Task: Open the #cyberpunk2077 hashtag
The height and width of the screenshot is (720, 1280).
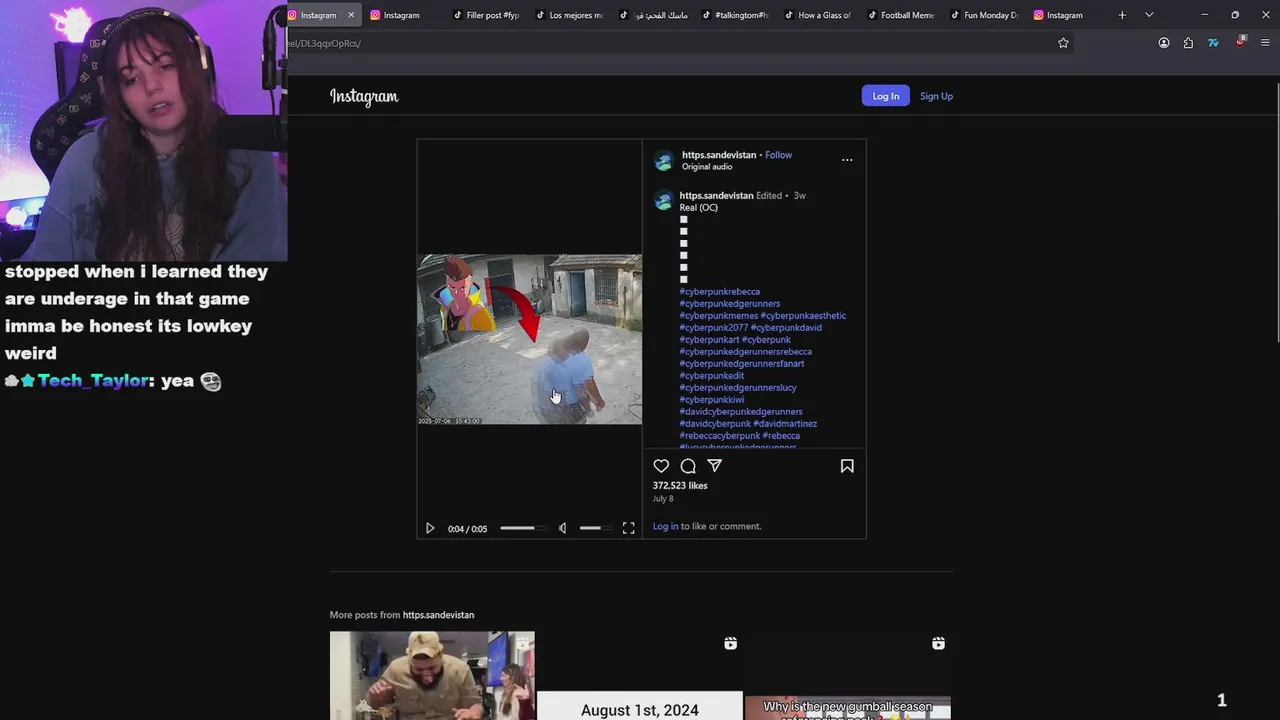Action: (x=714, y=328)
